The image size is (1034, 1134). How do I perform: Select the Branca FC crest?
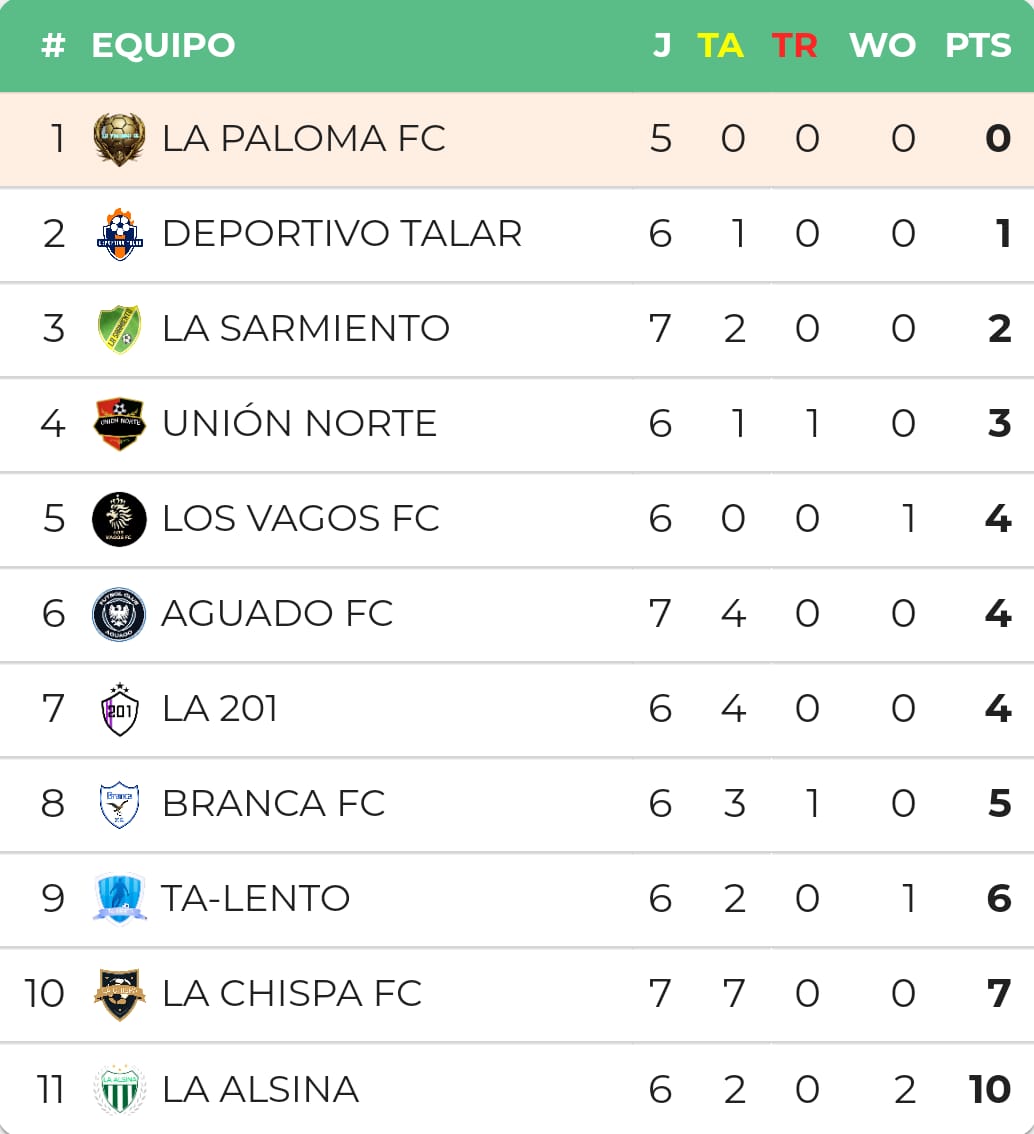(x=119, y=804)
